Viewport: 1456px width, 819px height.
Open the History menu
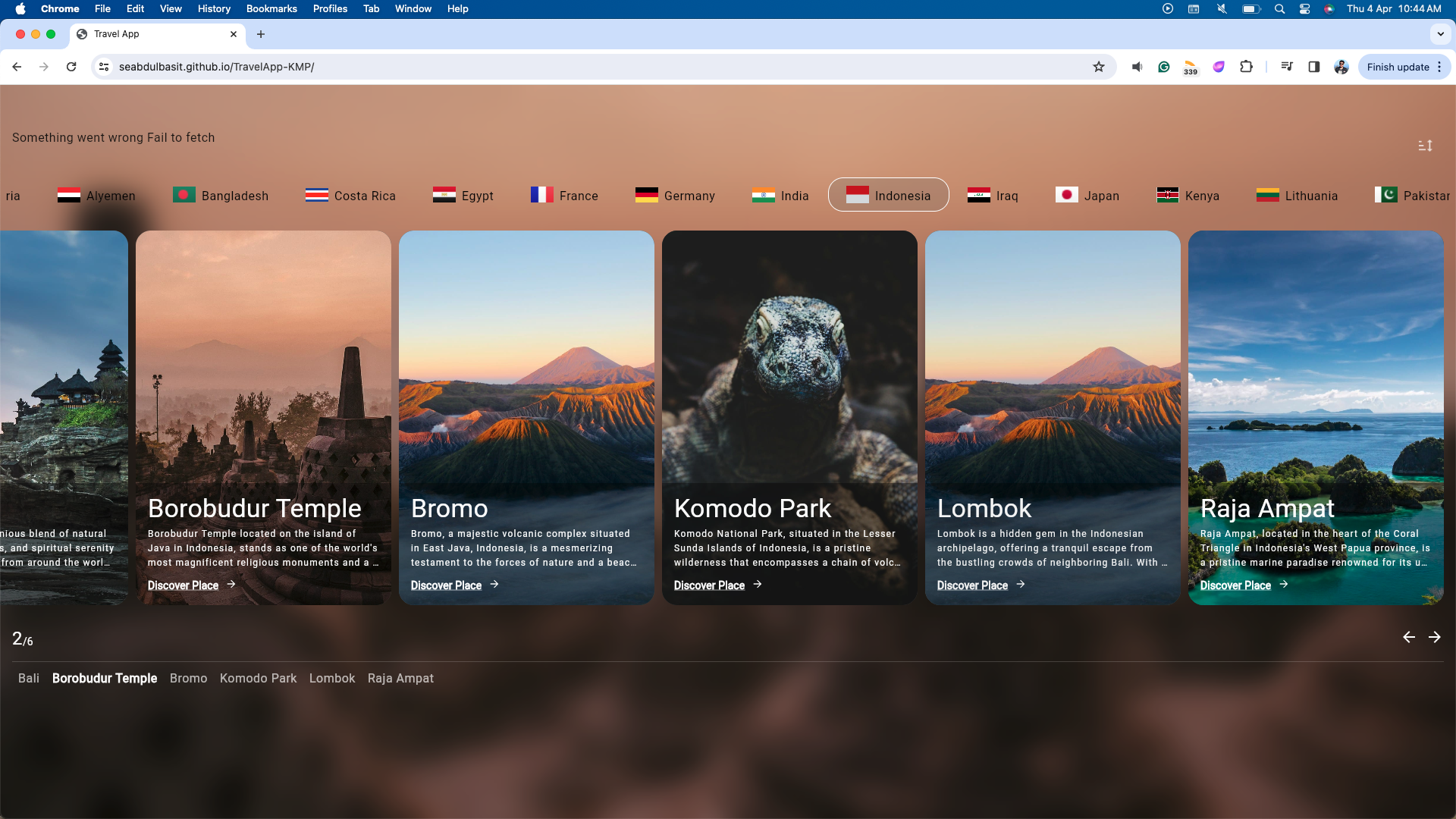click(214, 9)
